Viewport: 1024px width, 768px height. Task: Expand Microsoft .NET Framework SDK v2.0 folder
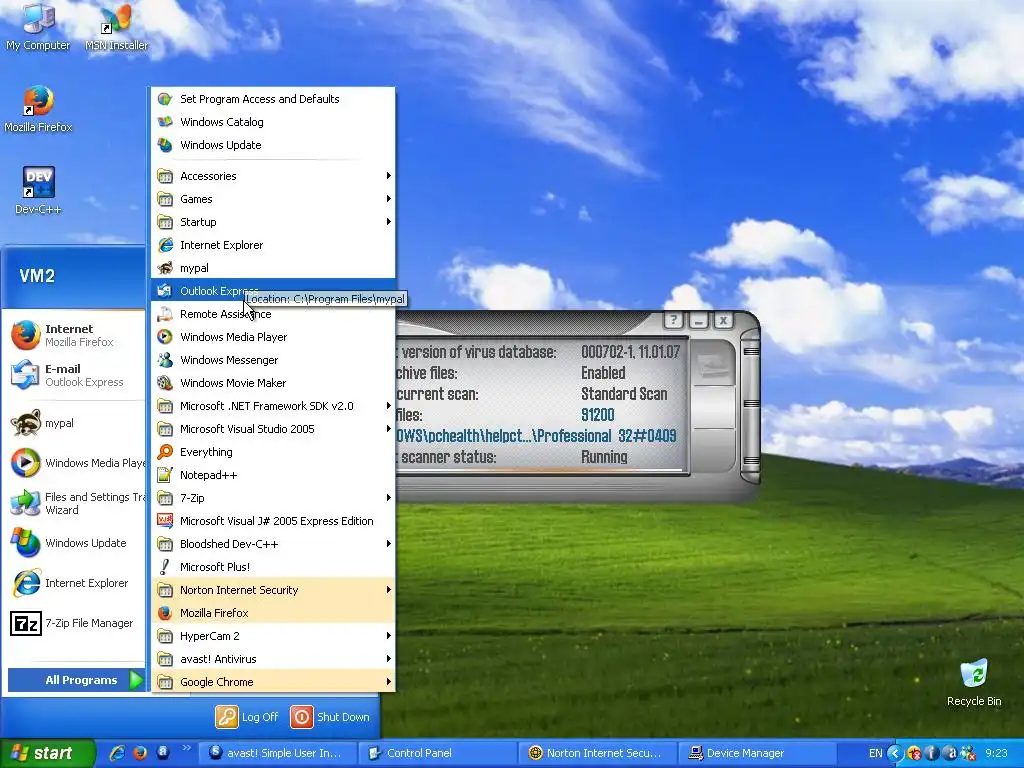coord(273,406)
